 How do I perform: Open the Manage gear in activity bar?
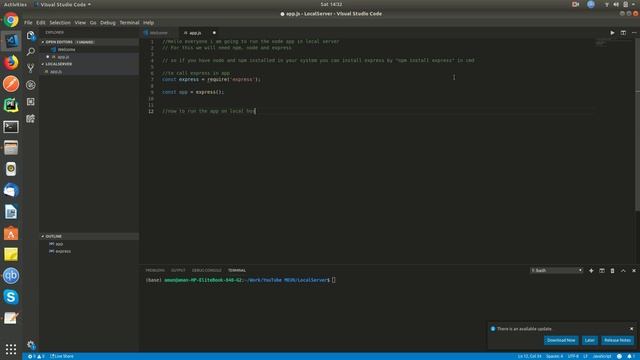point(31,345)
